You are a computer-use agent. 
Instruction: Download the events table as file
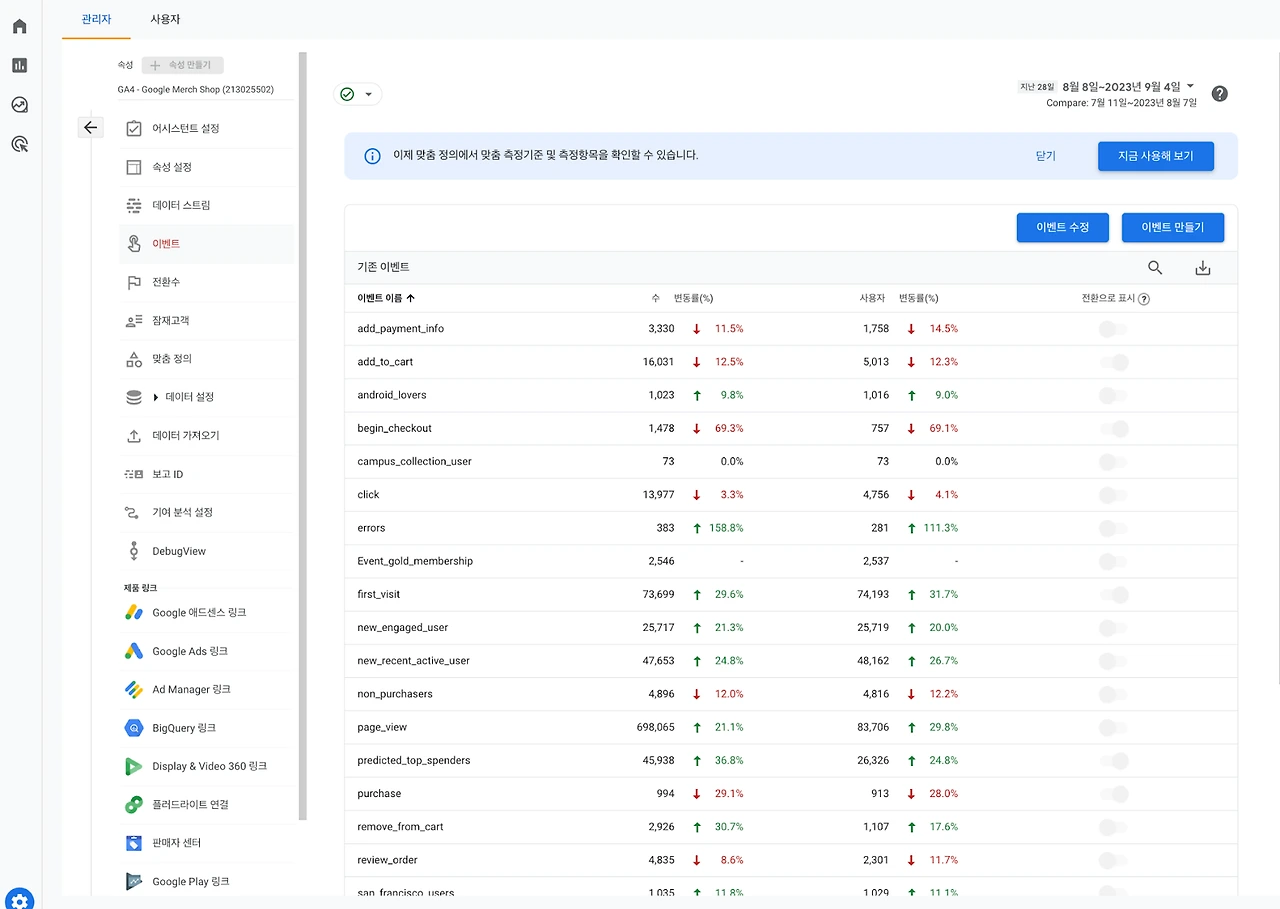point(1203,267)
